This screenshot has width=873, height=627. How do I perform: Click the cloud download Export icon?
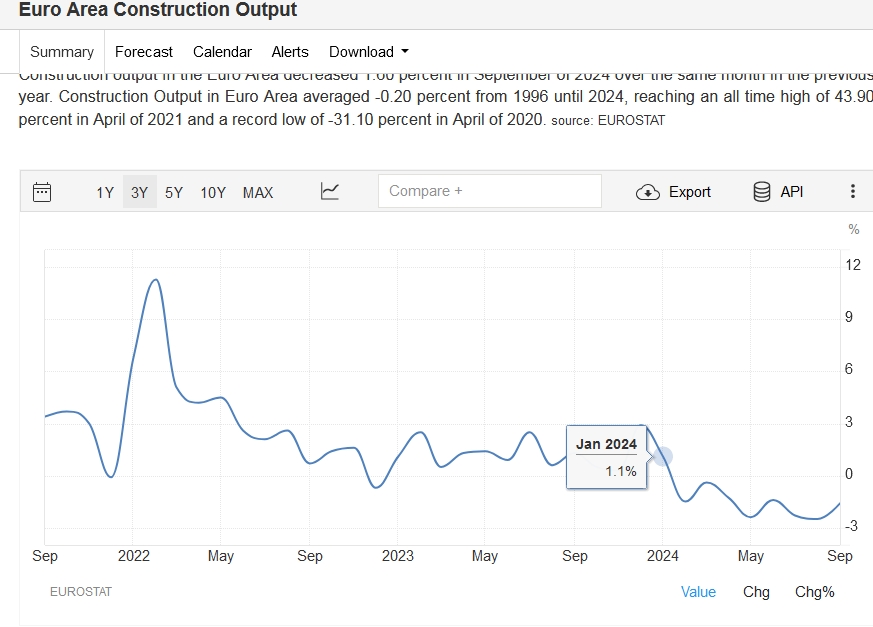tap(648, 192)
